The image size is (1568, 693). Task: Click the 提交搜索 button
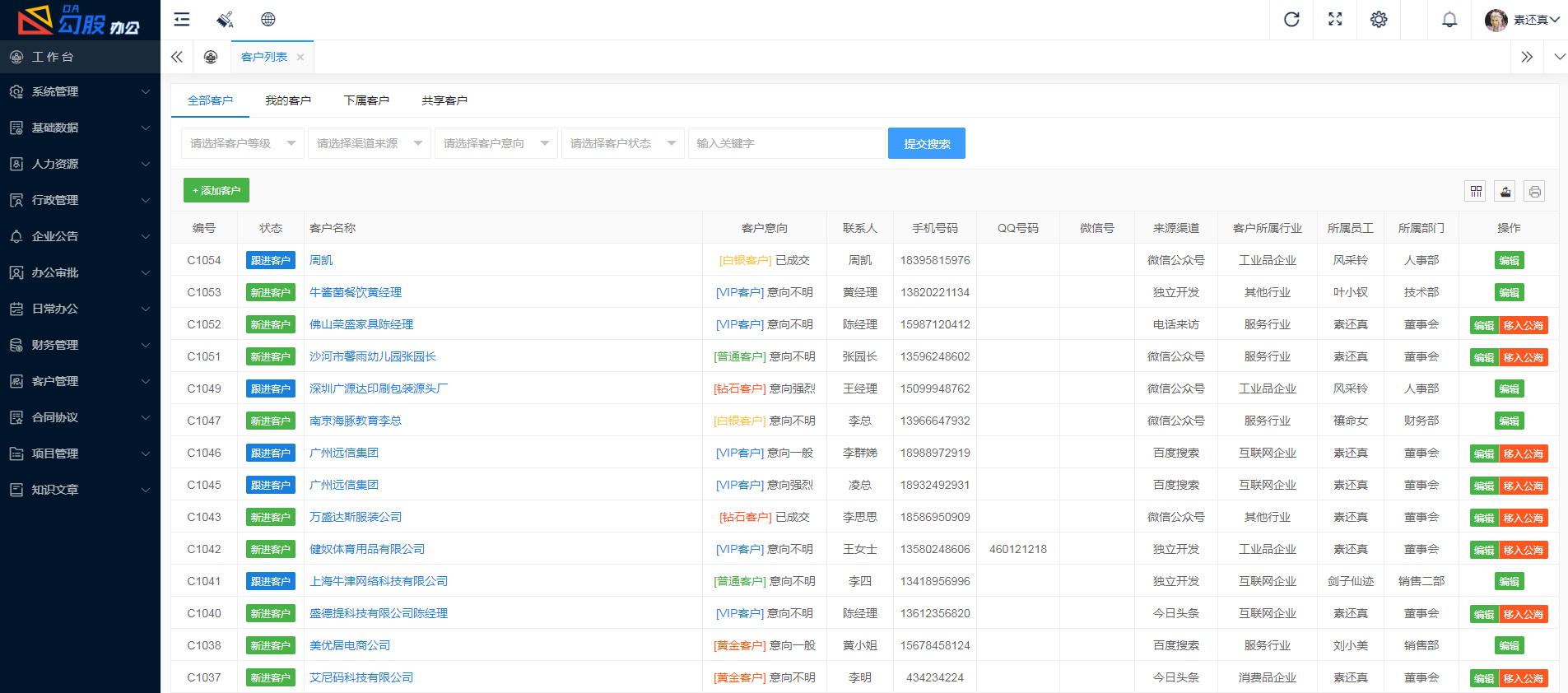[x=927, y=143]
